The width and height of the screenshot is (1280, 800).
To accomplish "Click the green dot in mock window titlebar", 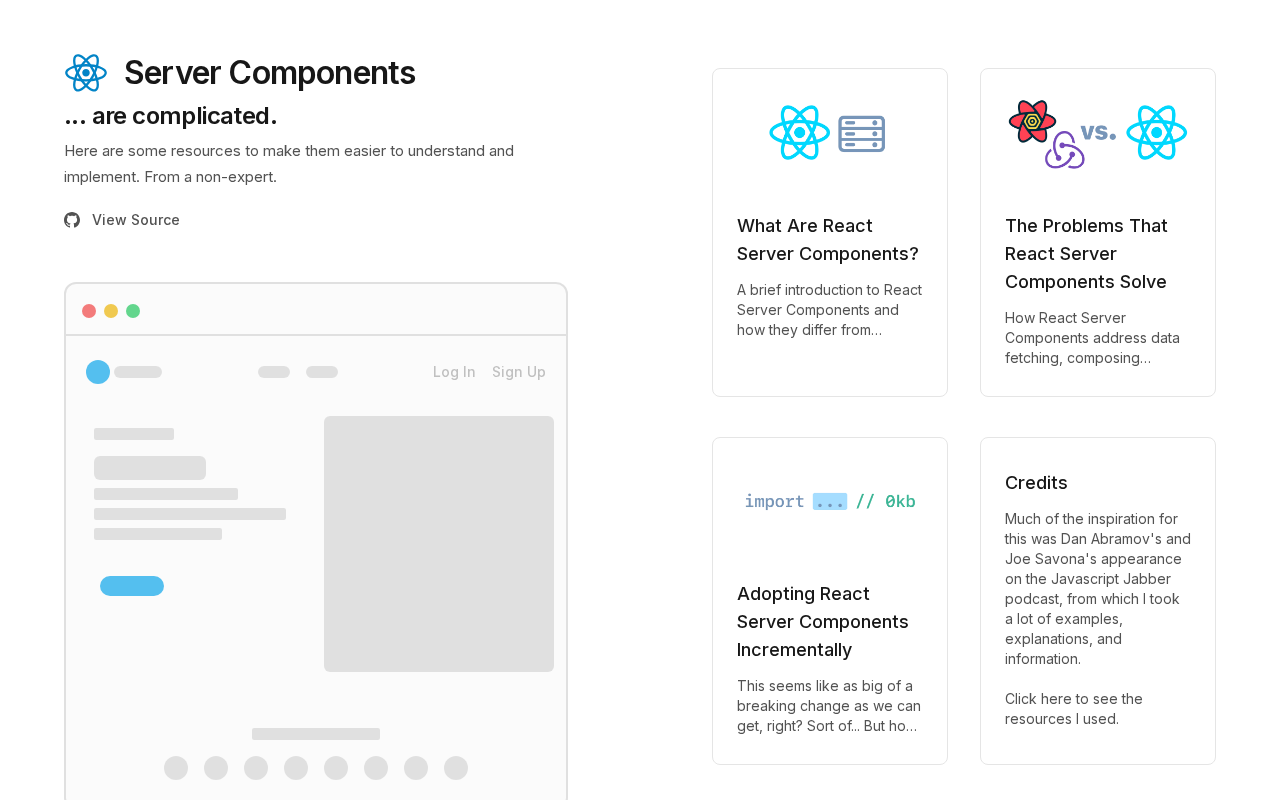I will tap(133, 311).
